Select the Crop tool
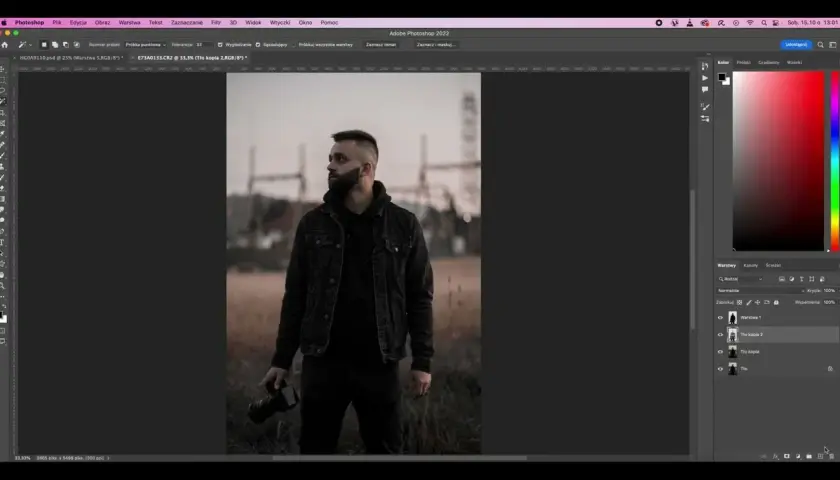 [x=3, y=112]
